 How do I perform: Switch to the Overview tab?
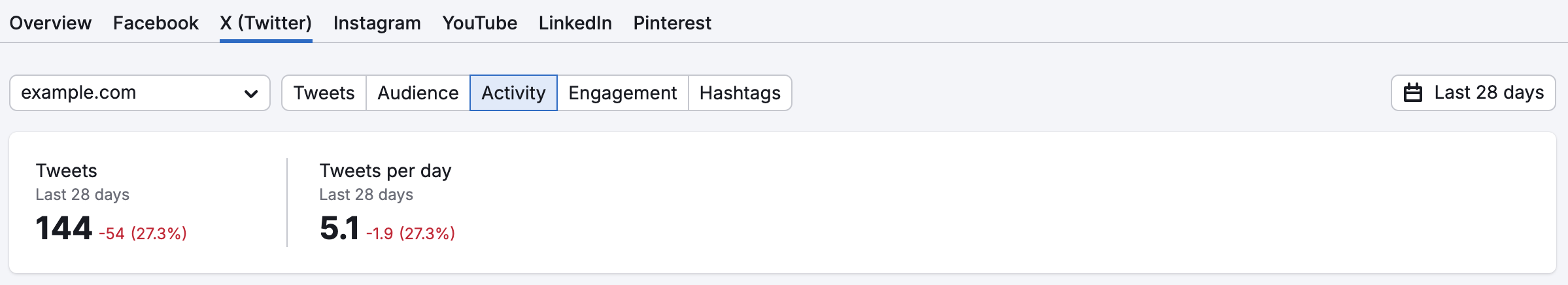50,23
